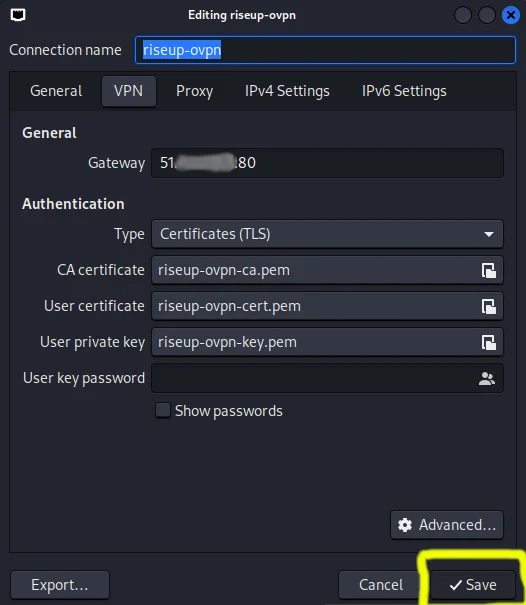The image size is (526, 605).
Task: Browse for User private key file icon
Action: tap(489, 342)
